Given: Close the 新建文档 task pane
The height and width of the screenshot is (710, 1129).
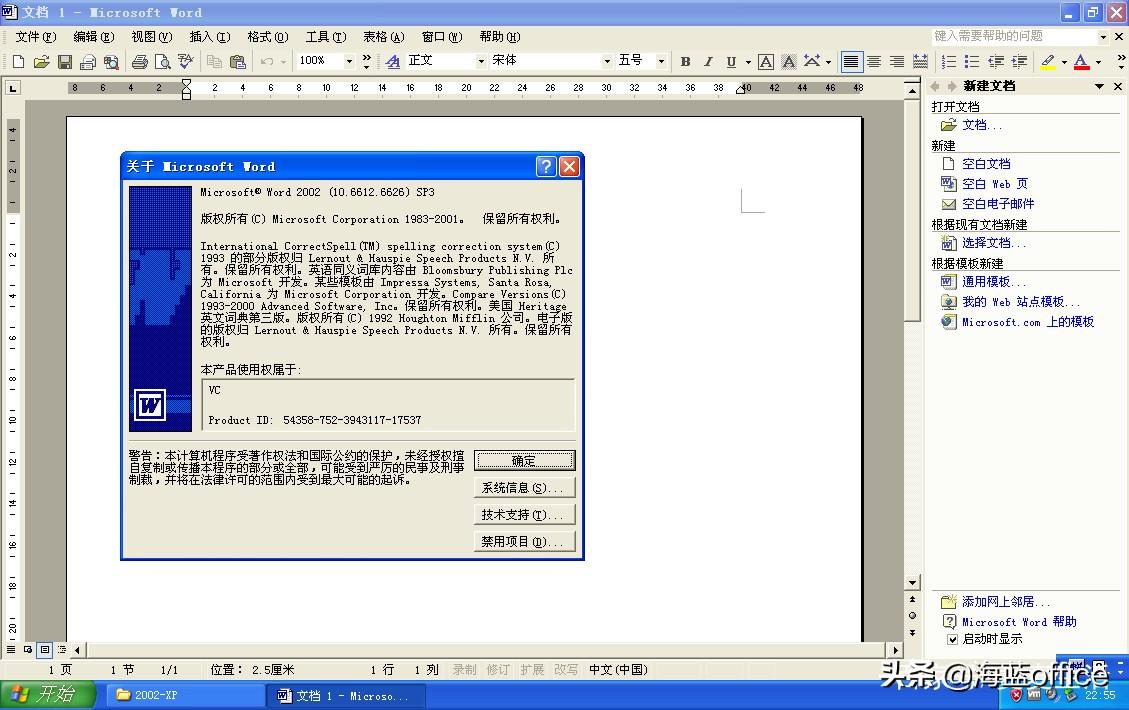Looking at the screenshot, I should pos(1117,86).
